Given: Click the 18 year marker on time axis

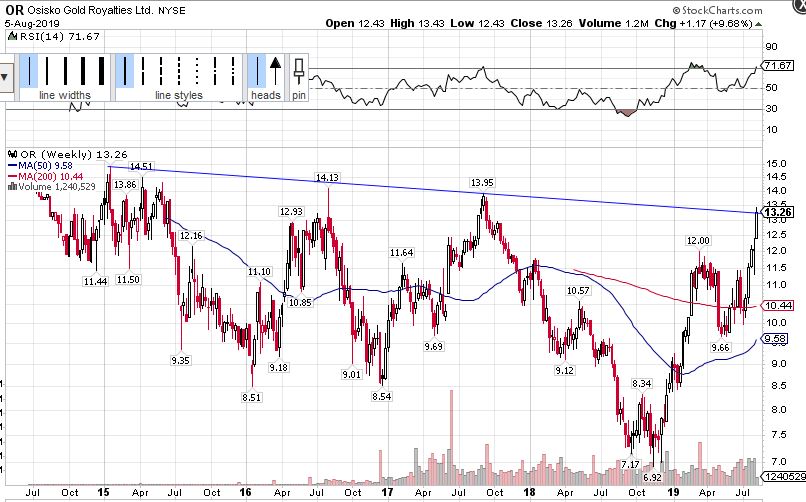Looking at the screenshot, I should 529,492.
